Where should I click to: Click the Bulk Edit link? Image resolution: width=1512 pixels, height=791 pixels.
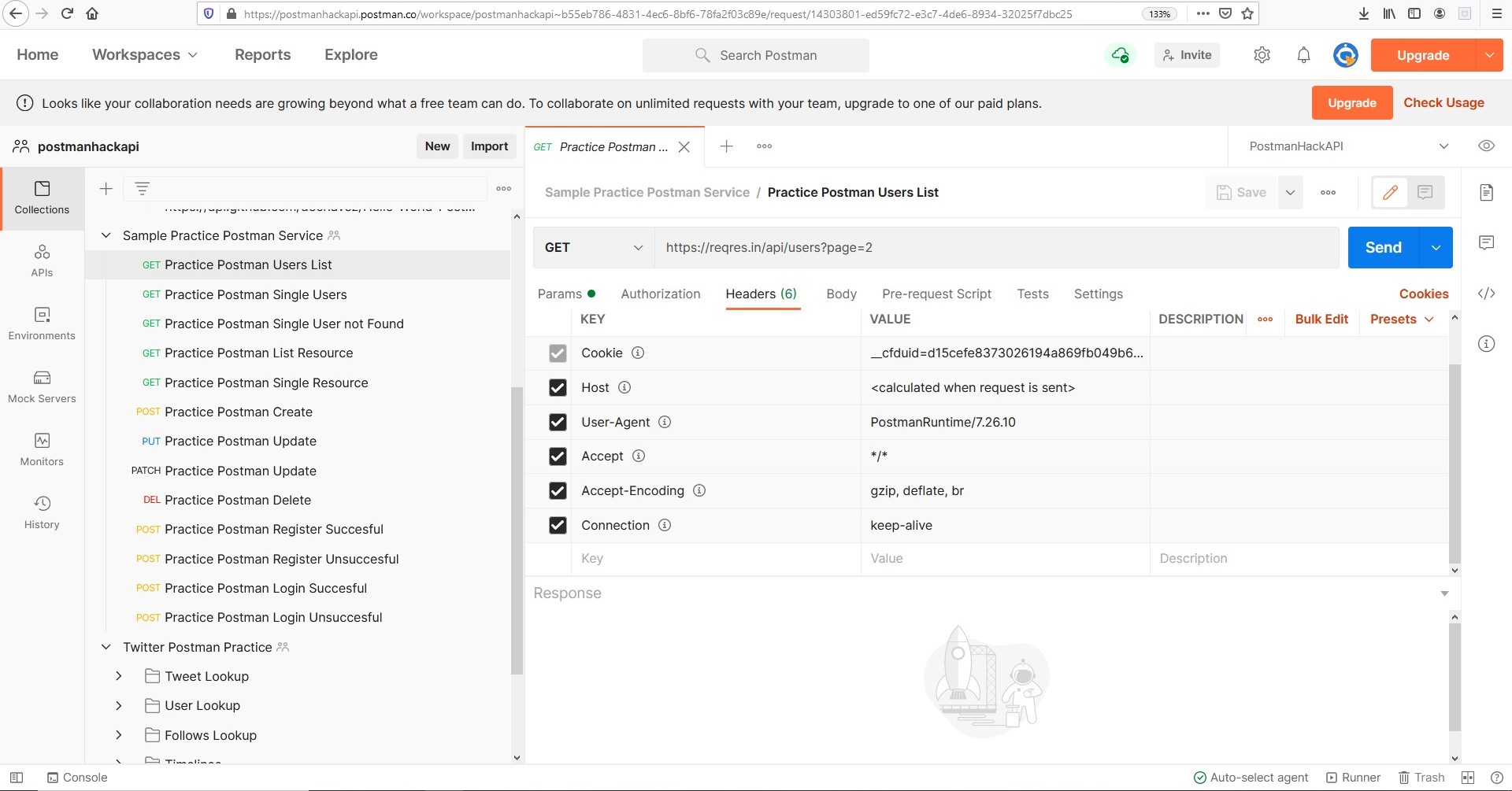point(1321,319)
